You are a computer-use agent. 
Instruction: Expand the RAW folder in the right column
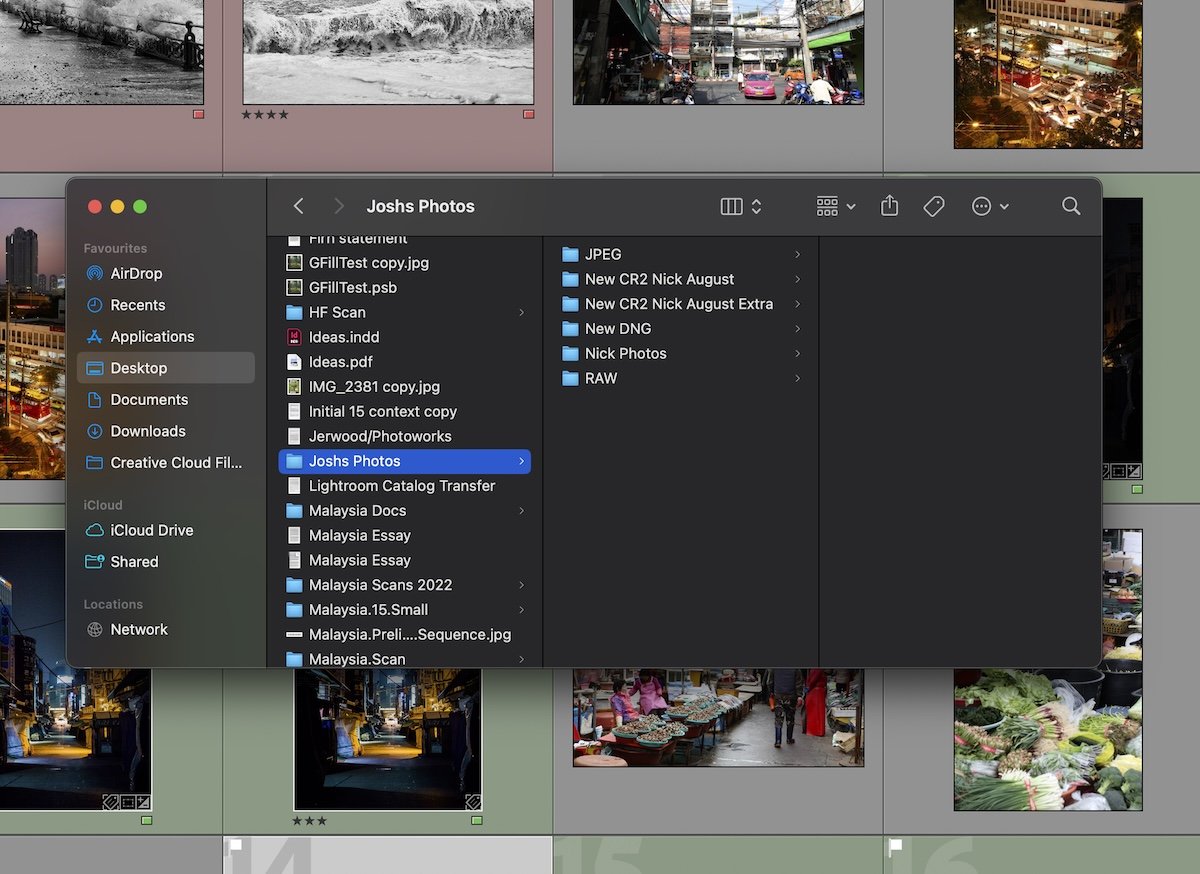tap(796, 378)
